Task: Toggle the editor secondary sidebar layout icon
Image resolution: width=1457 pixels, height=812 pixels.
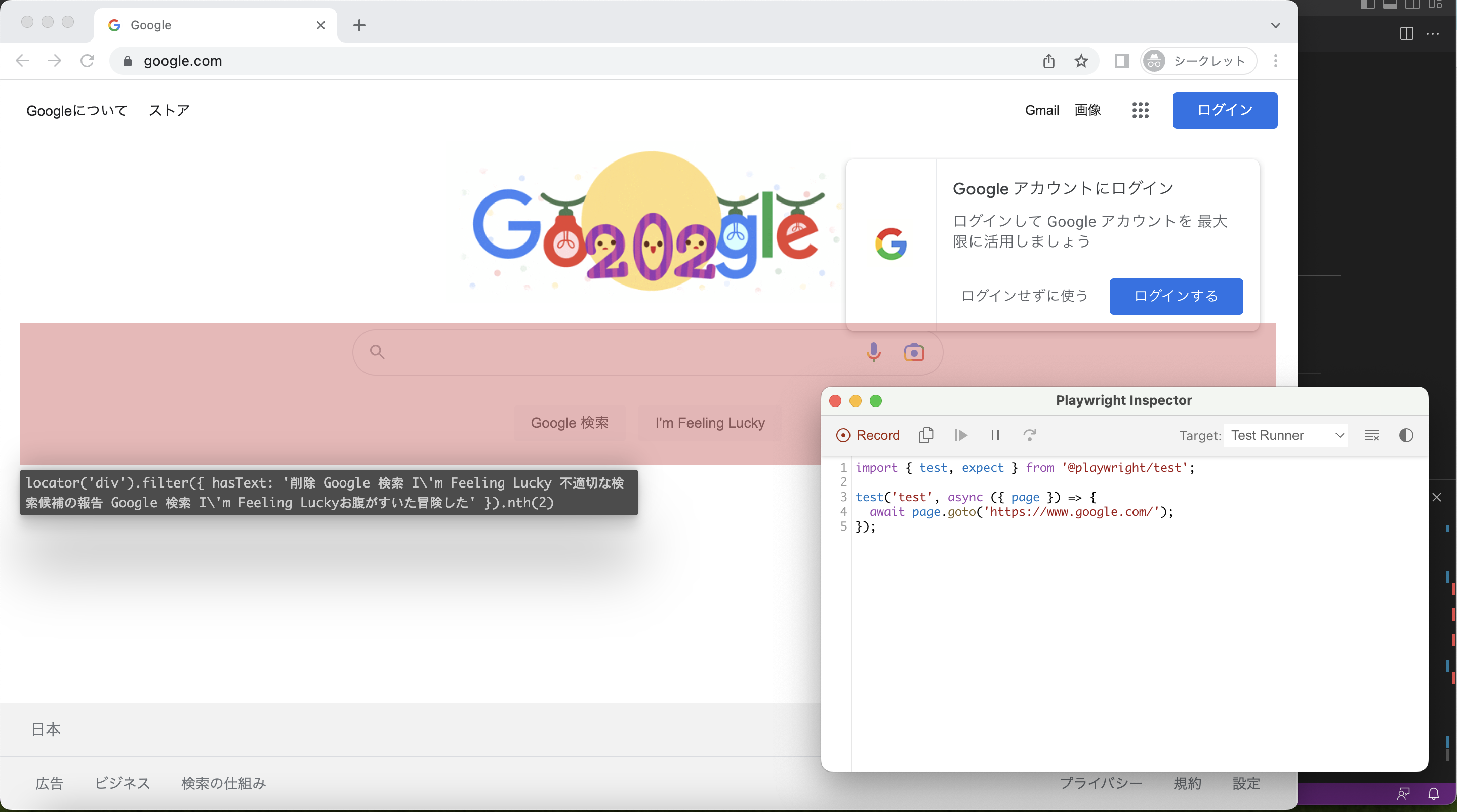Action: 1412,5
